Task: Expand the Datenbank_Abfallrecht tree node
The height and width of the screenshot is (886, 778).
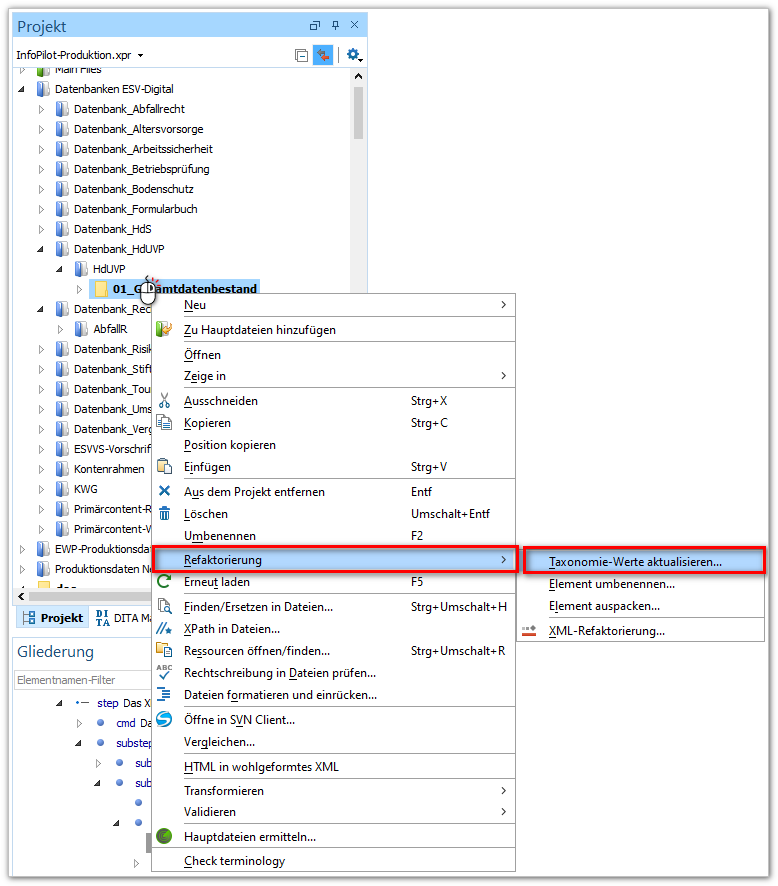Action: tap(41, 109)
